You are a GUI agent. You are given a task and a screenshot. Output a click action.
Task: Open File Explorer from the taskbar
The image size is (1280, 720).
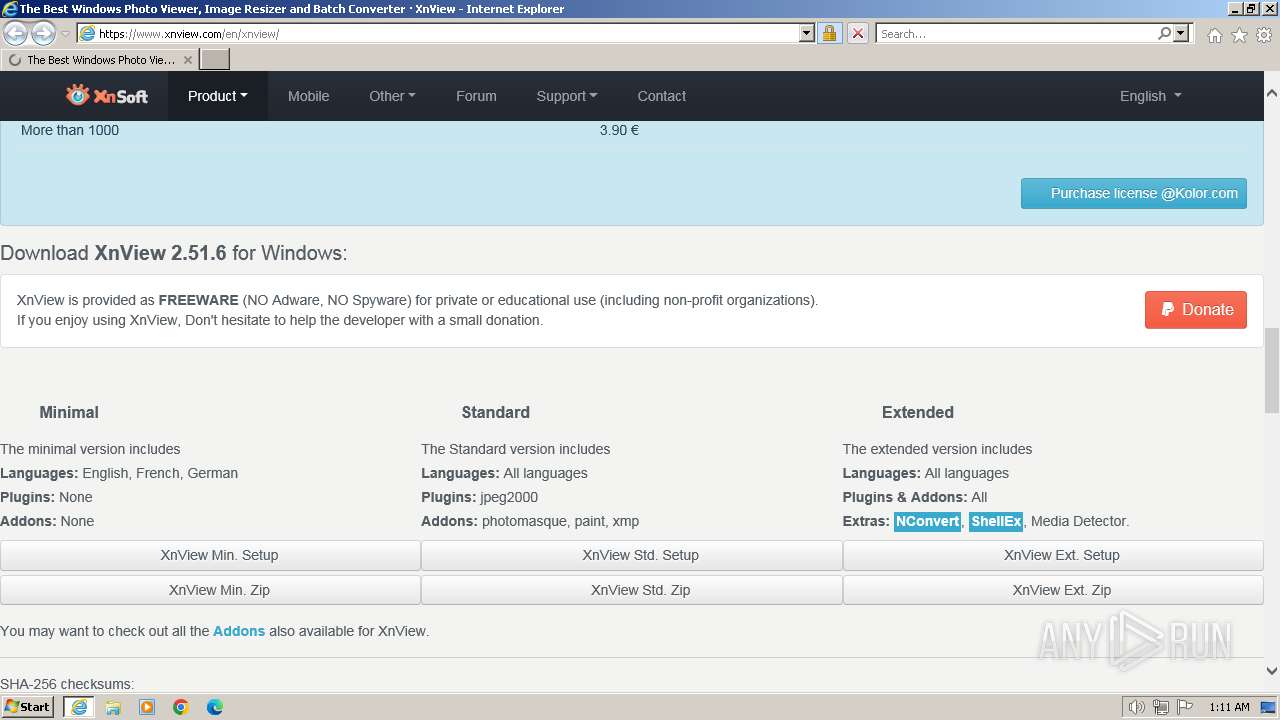[113, 707]
